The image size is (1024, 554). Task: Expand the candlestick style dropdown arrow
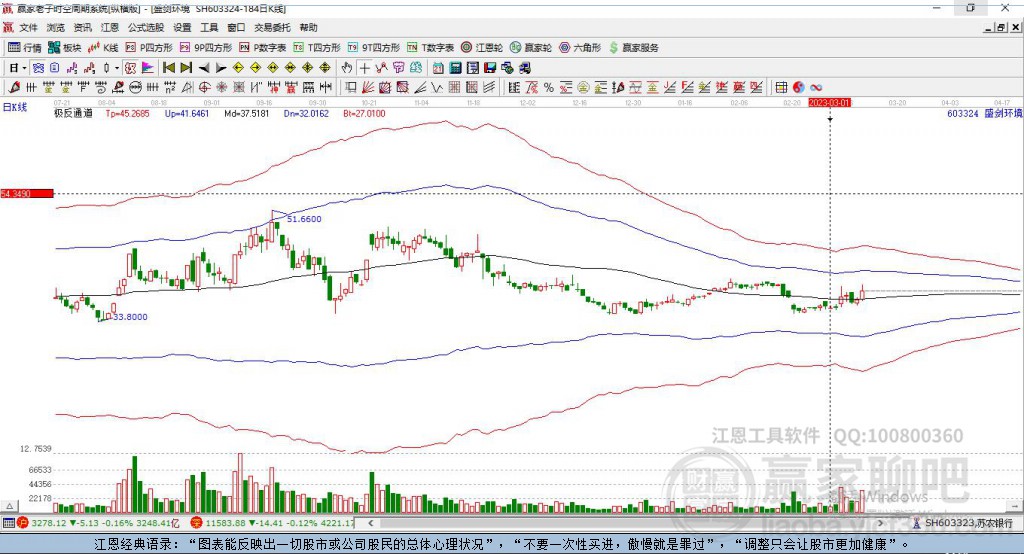pyautogui.click(x=117, y=68)
